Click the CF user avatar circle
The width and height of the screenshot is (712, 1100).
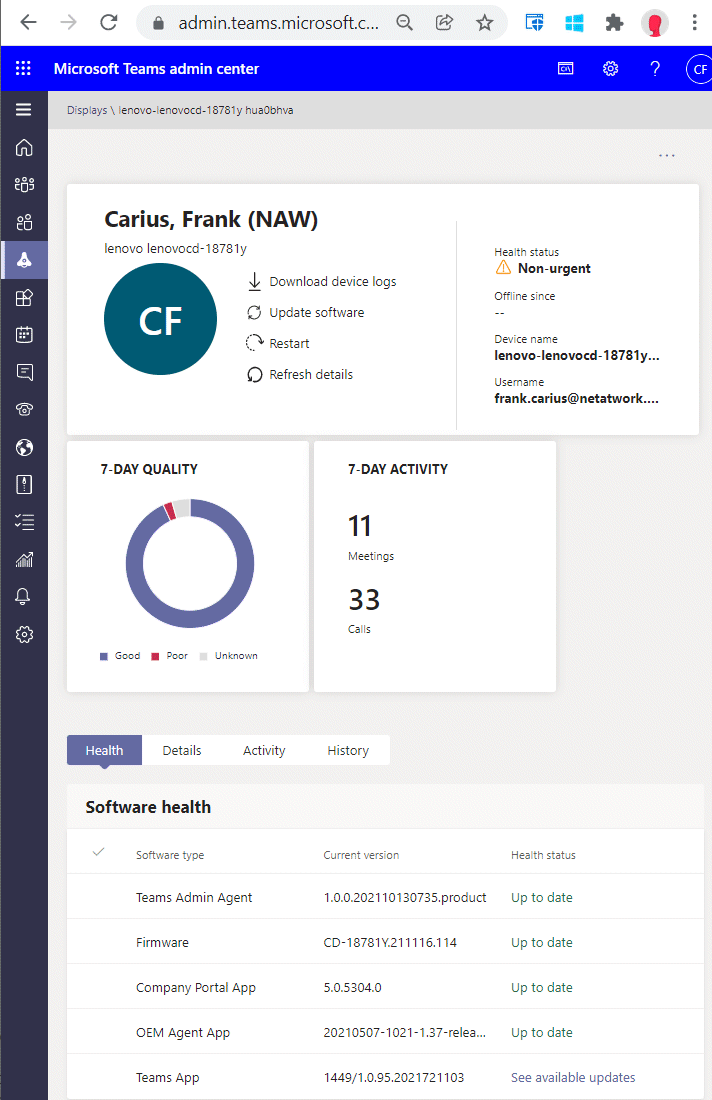[x=161, y=319]
